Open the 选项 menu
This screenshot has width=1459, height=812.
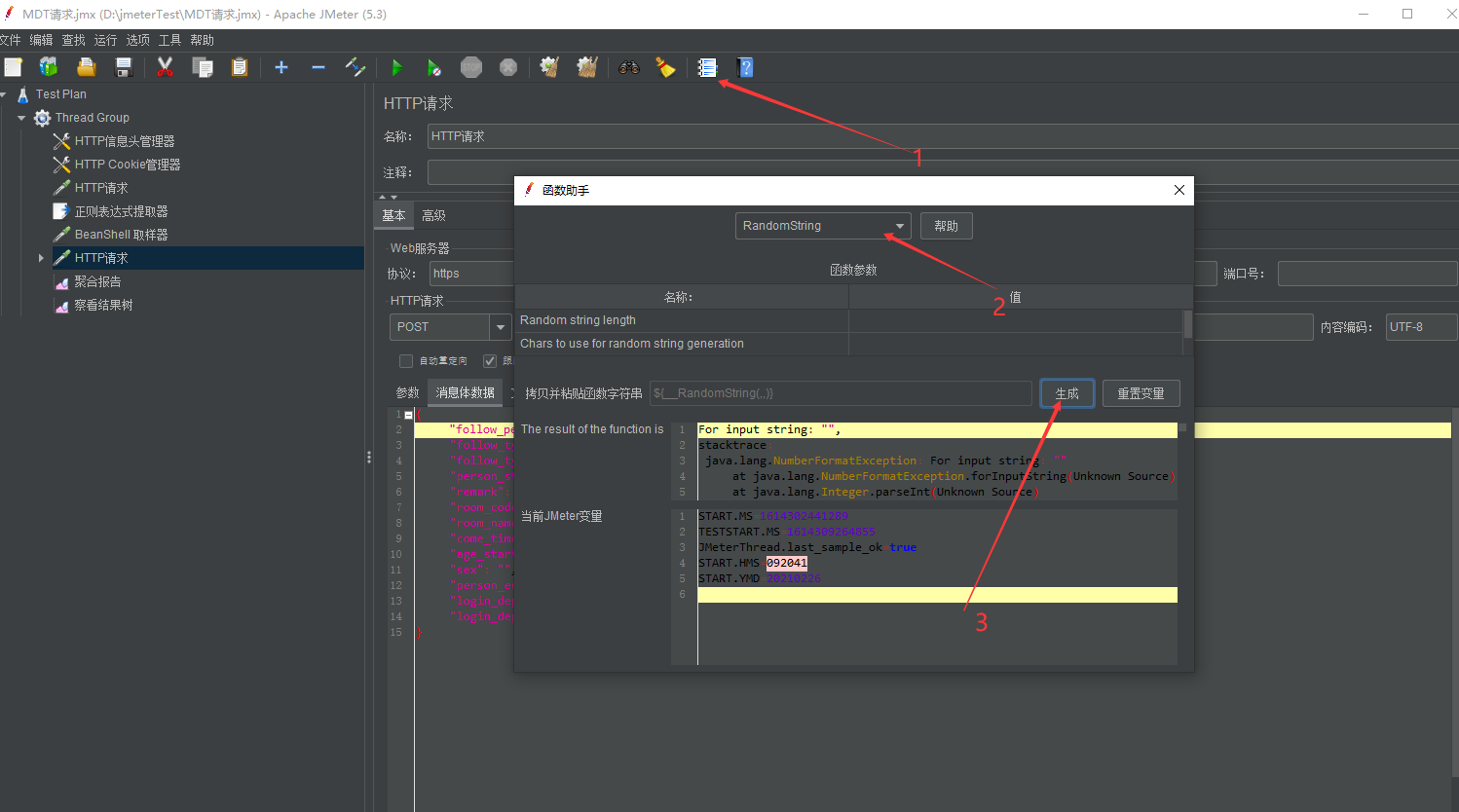[137, 40]
